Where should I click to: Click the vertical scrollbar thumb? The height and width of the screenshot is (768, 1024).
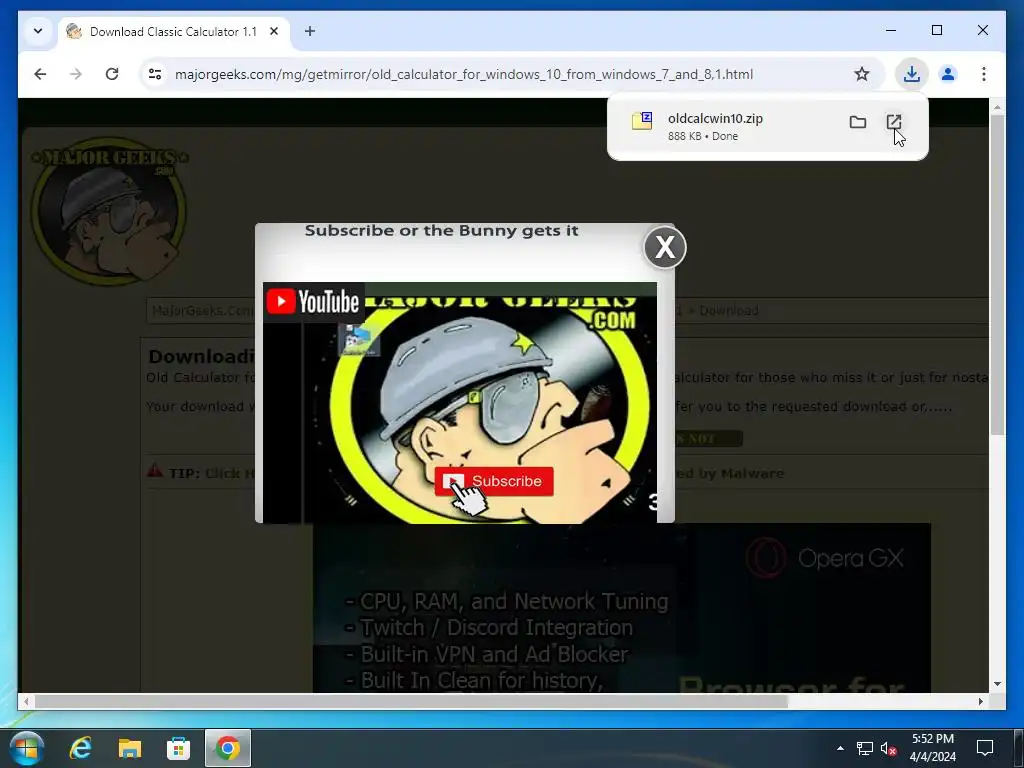point(997,274)
